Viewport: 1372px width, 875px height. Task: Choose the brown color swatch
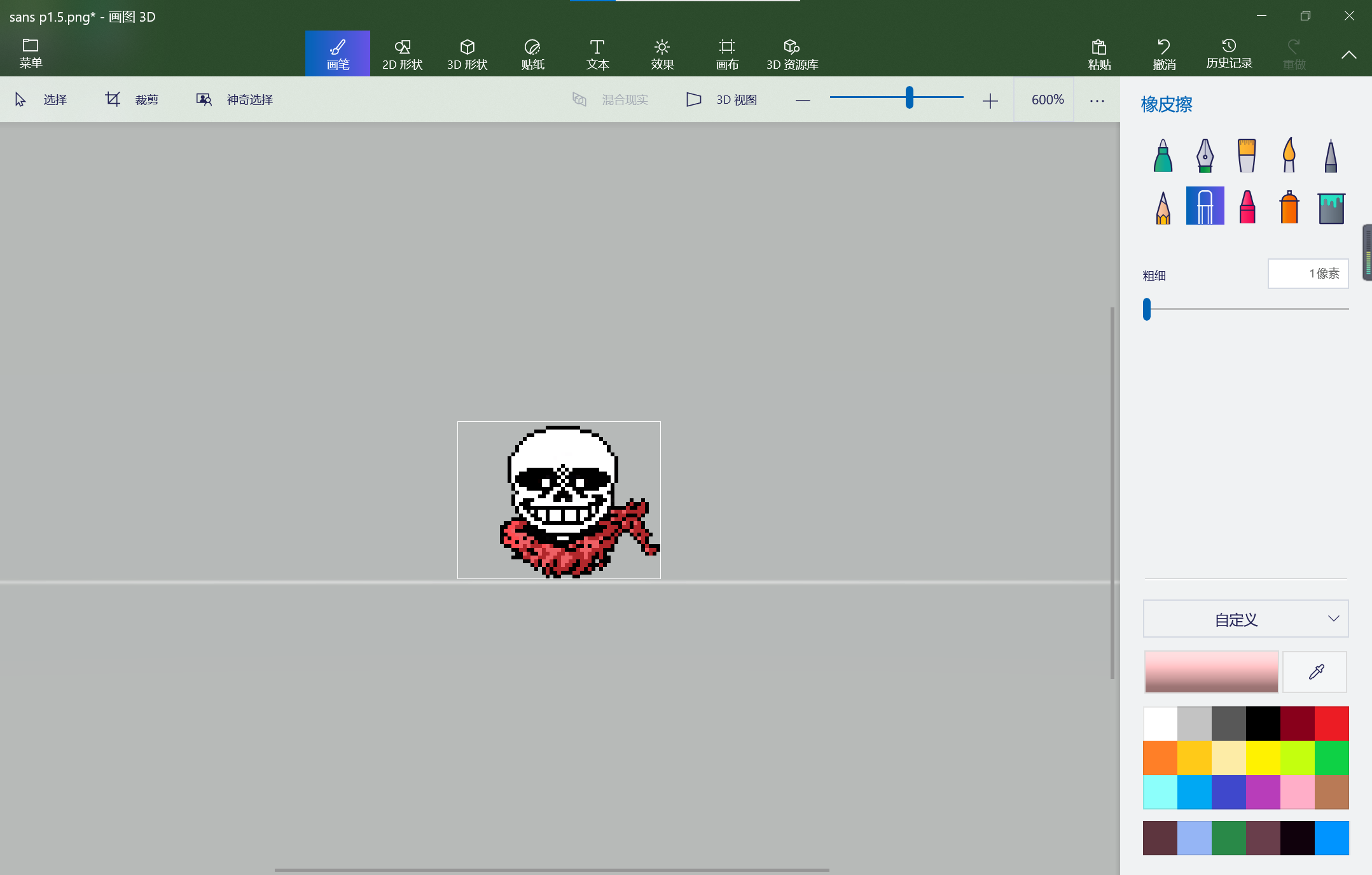[1332, 792]
